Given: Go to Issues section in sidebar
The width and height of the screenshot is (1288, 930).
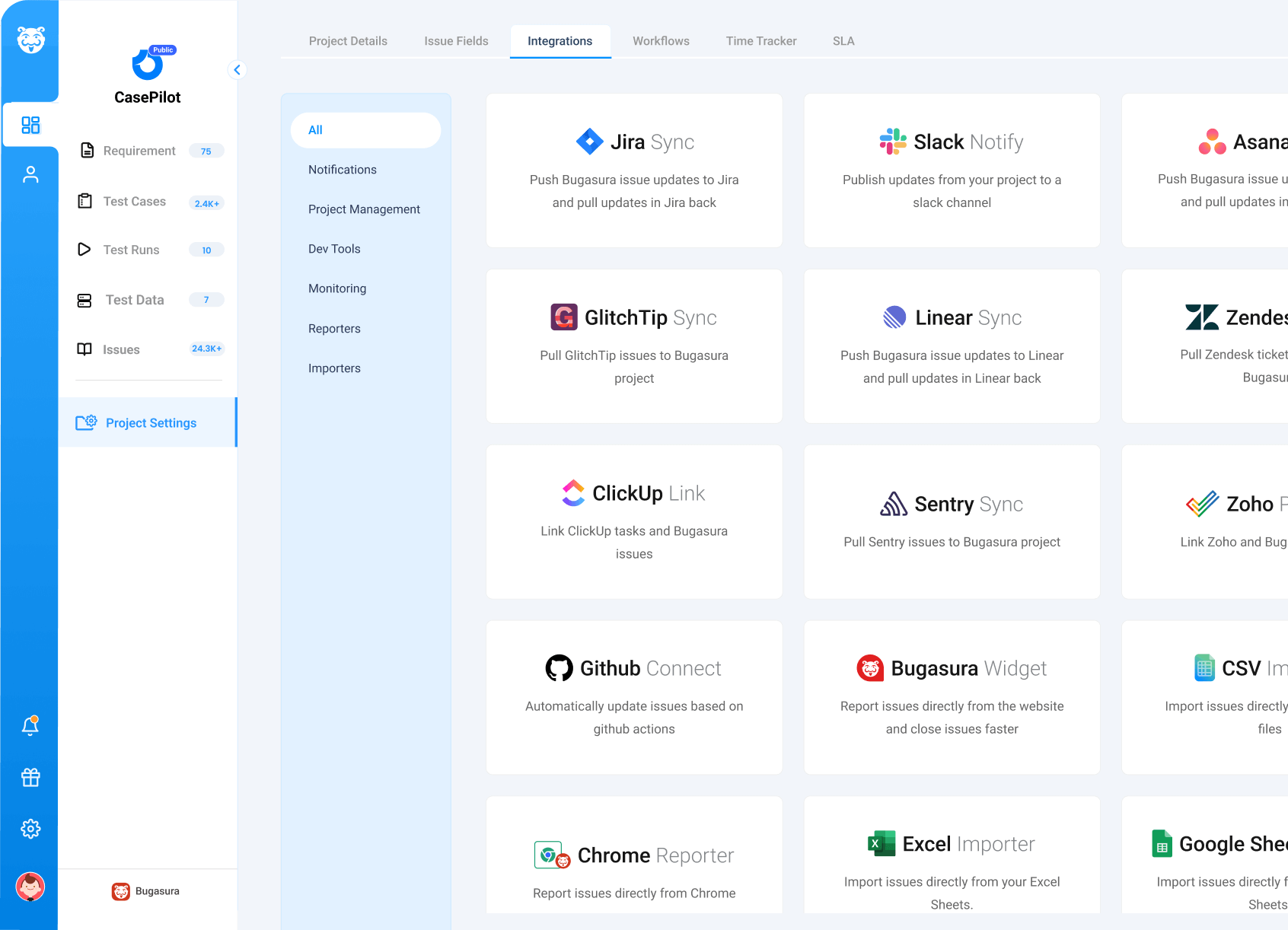Looking at the screenshot, I should (x=122, y=350).
